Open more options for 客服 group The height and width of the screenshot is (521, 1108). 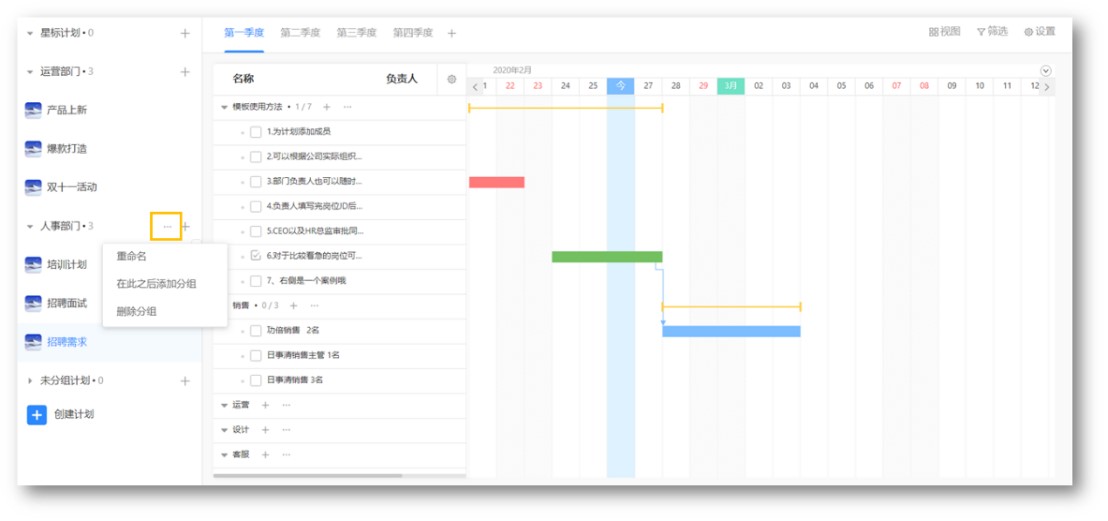point(286,455)
